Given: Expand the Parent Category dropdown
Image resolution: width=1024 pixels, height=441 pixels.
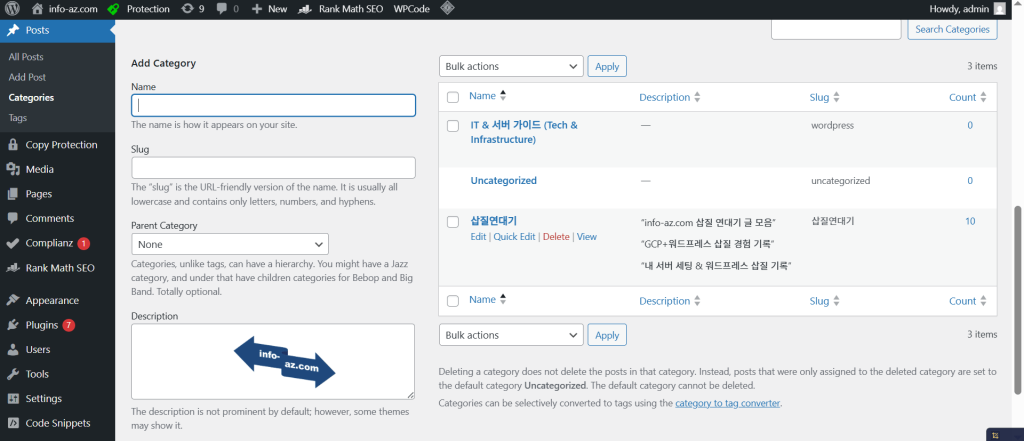Looking at the screenshot, I should pos(229,244).
